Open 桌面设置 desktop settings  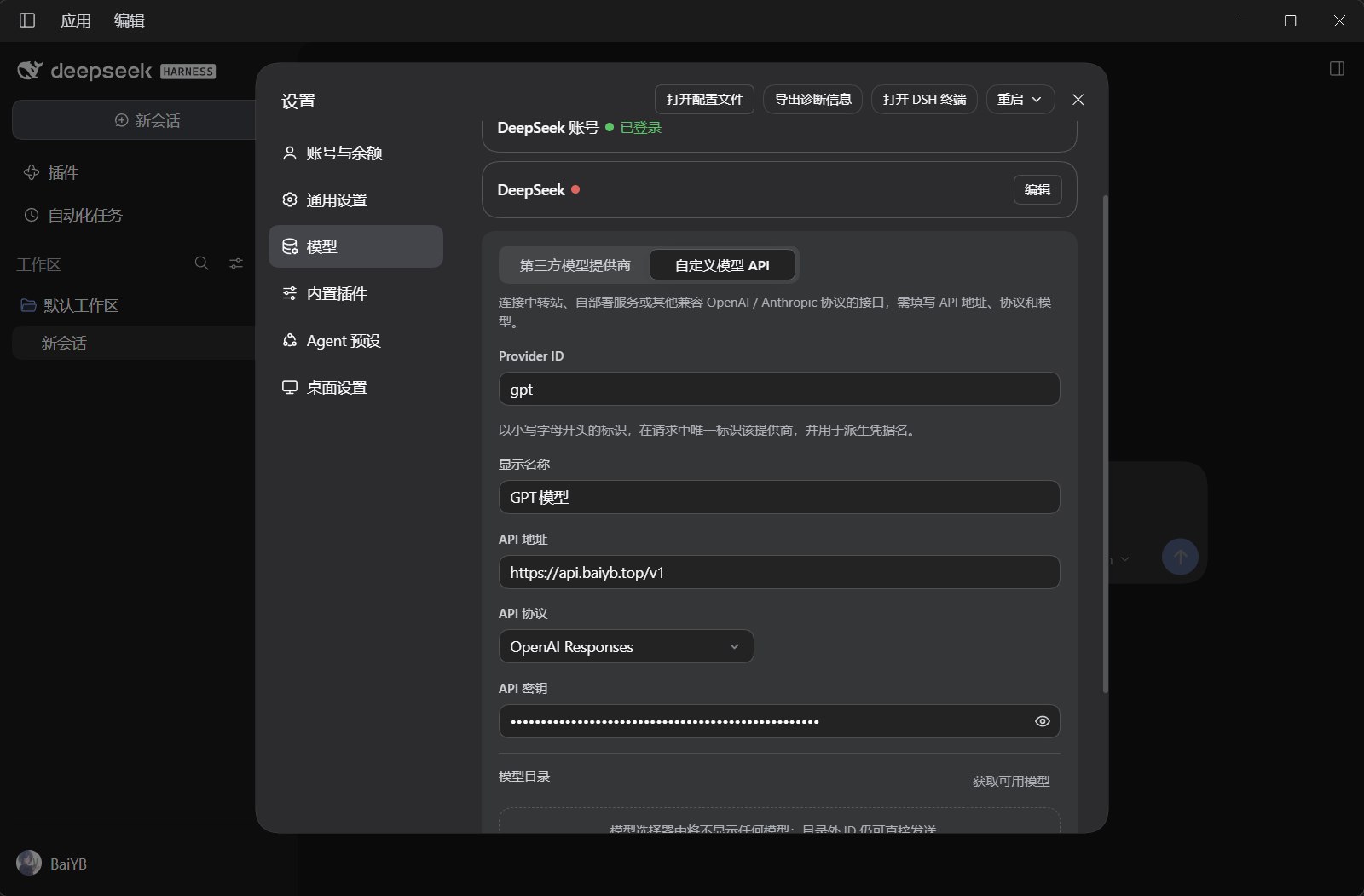[x=355, y=388]
